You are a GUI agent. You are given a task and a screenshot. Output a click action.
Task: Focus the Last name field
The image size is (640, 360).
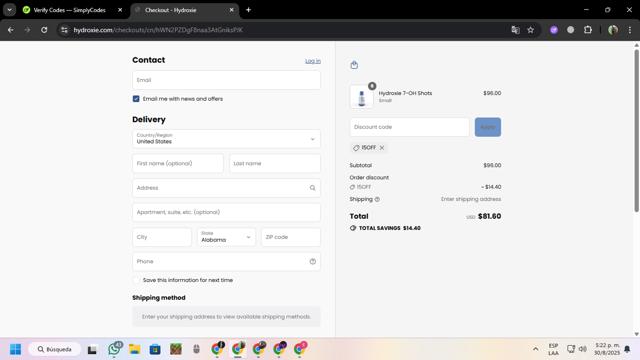pyautogui.click(x=275, y=163)
